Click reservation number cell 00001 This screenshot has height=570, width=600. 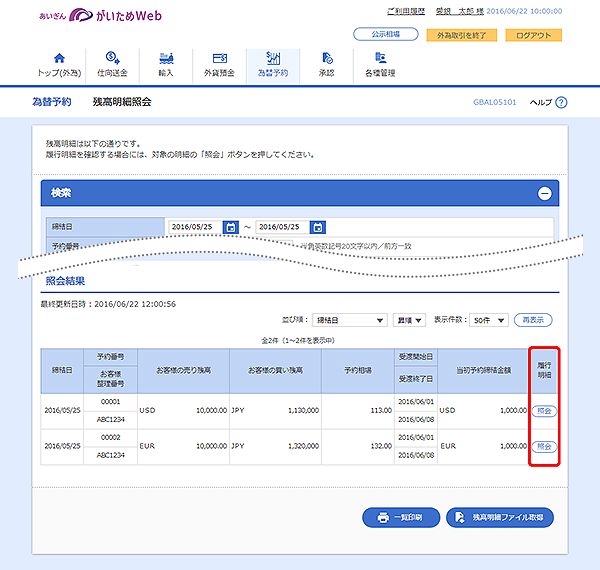(x=111, y=402)
